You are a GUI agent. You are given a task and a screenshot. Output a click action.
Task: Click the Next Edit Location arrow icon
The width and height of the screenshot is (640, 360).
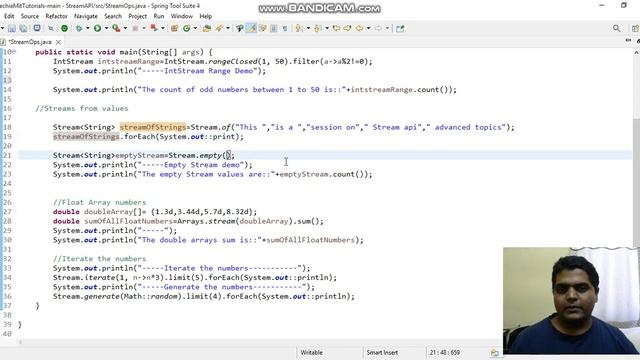[x=347, y=28]
